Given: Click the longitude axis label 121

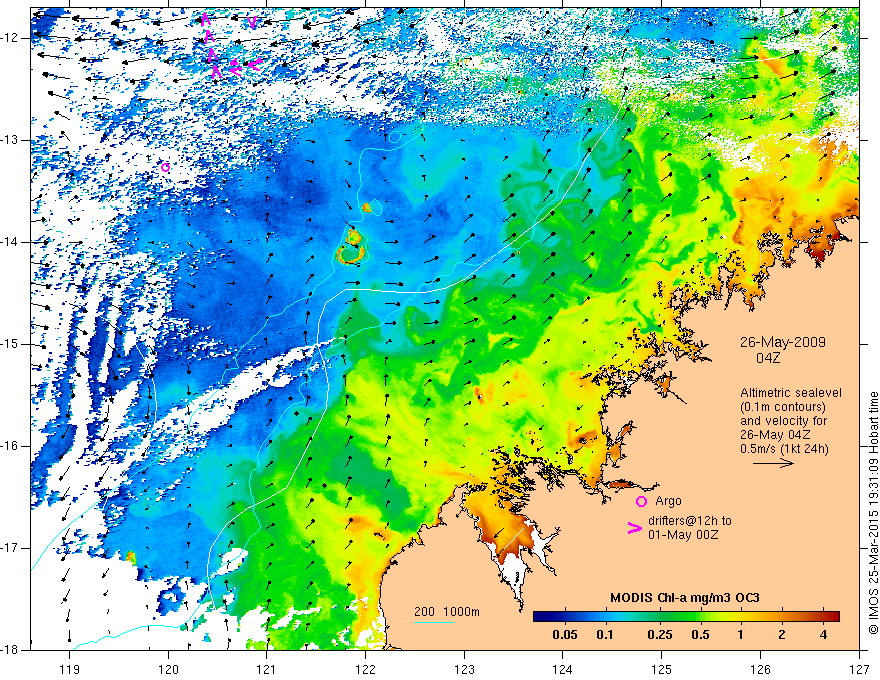Looking at the screenshot, I should tap(267, 669).
